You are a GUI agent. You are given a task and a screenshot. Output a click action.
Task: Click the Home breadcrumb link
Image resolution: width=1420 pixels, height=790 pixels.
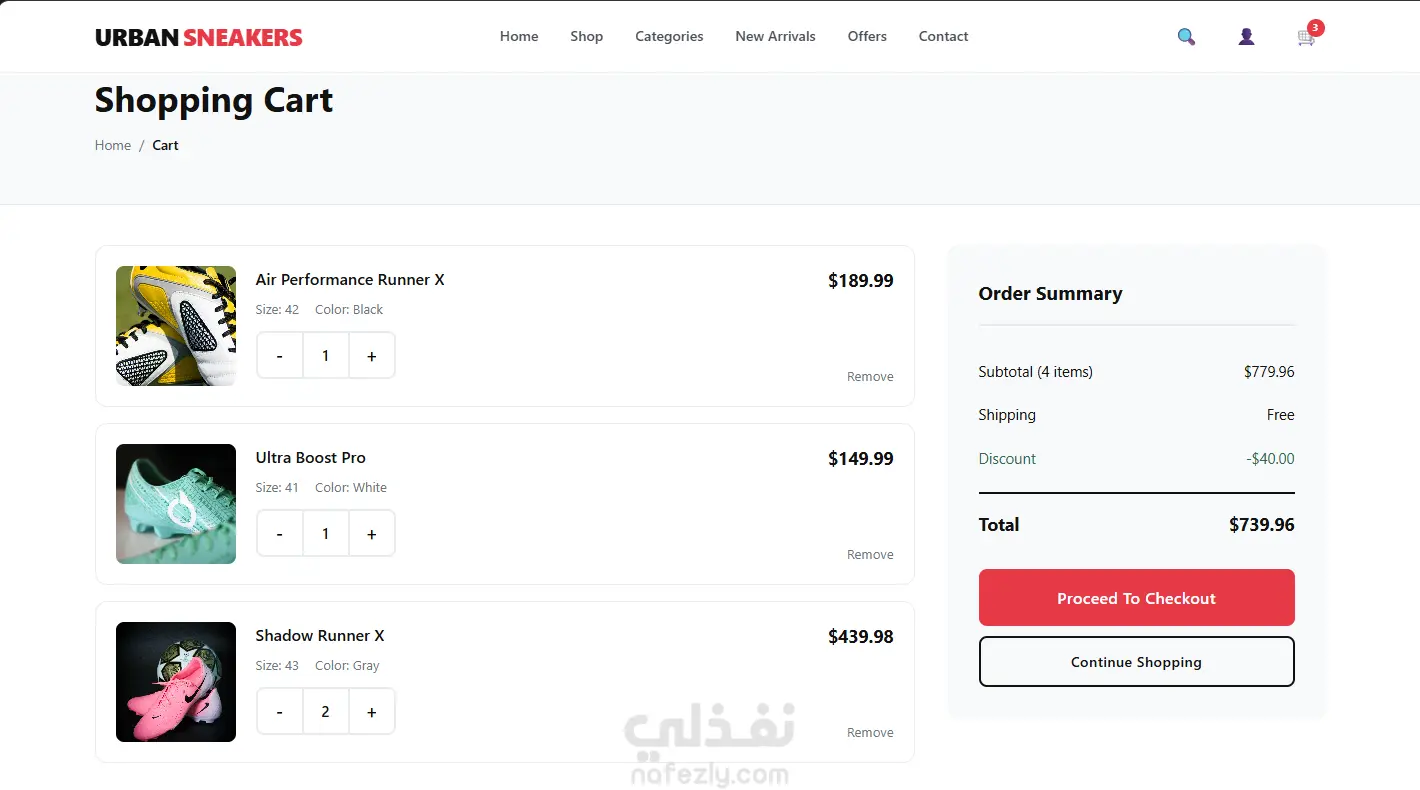[x=113, y=145]
